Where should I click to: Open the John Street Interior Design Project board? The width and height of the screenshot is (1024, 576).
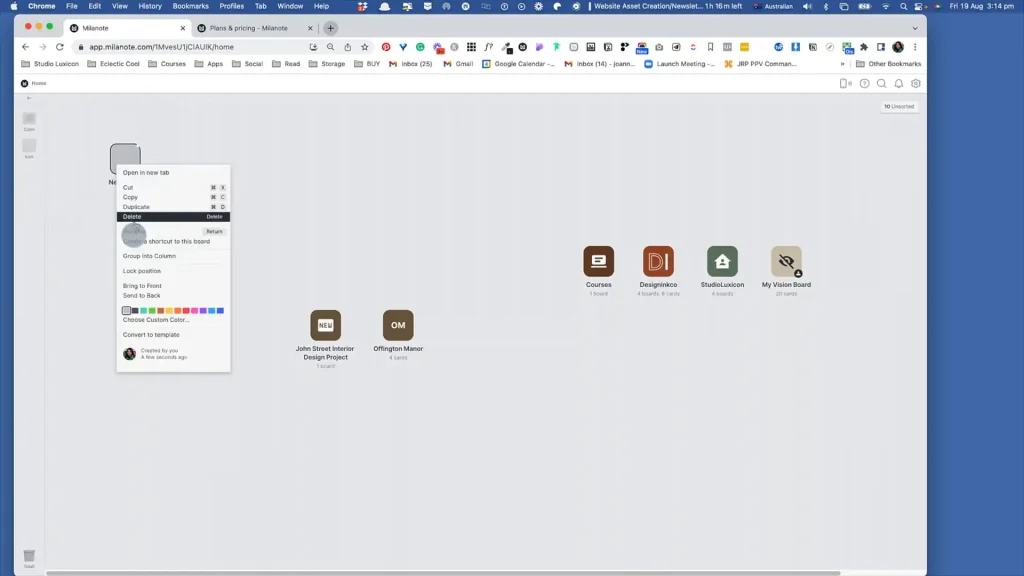(325, 325)
